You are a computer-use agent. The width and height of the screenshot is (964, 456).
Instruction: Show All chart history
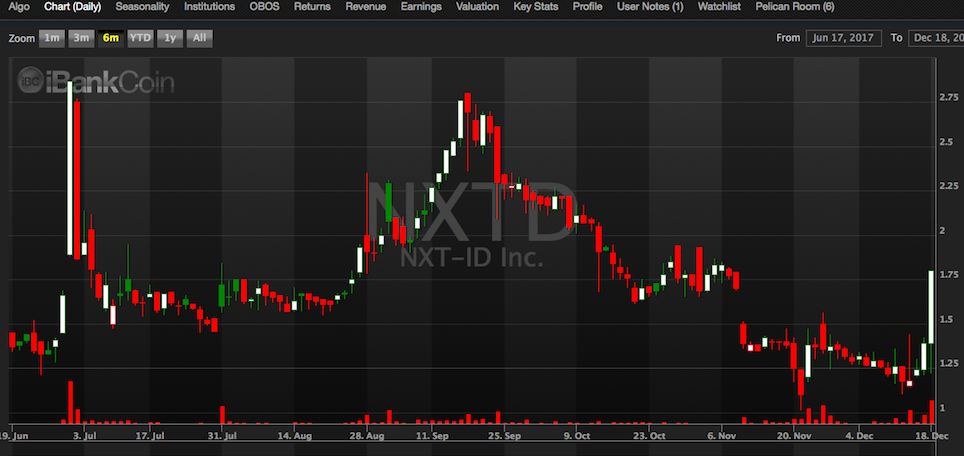(199, 38)
